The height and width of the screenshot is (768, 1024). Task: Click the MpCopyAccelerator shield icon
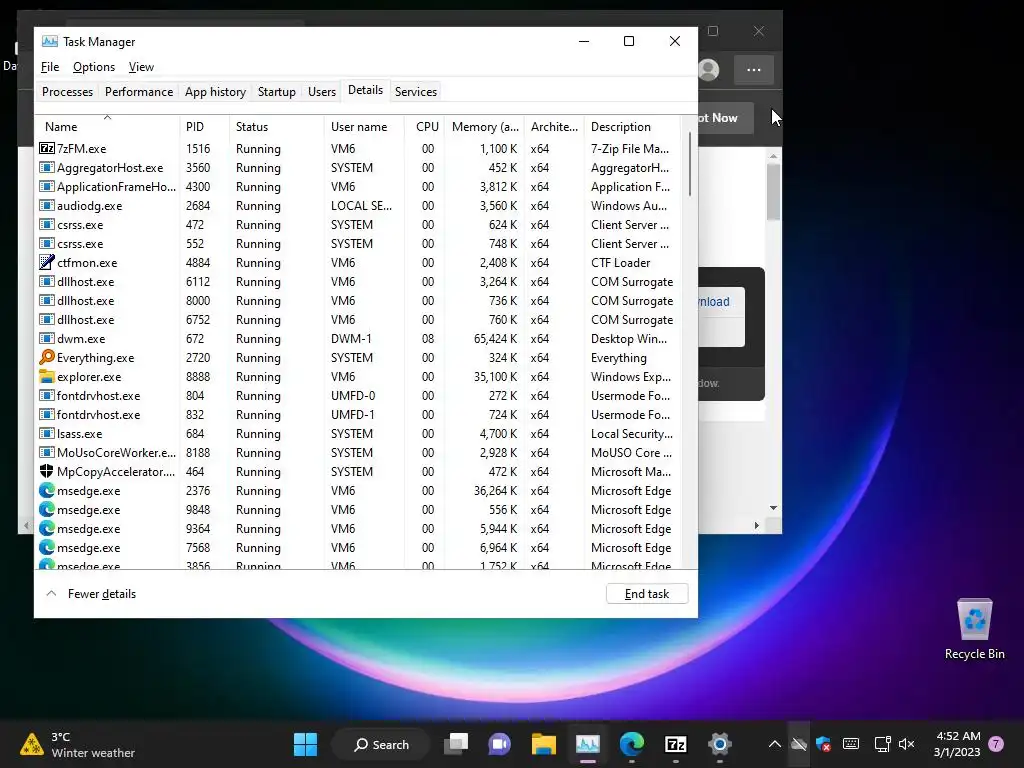(46, 471)
